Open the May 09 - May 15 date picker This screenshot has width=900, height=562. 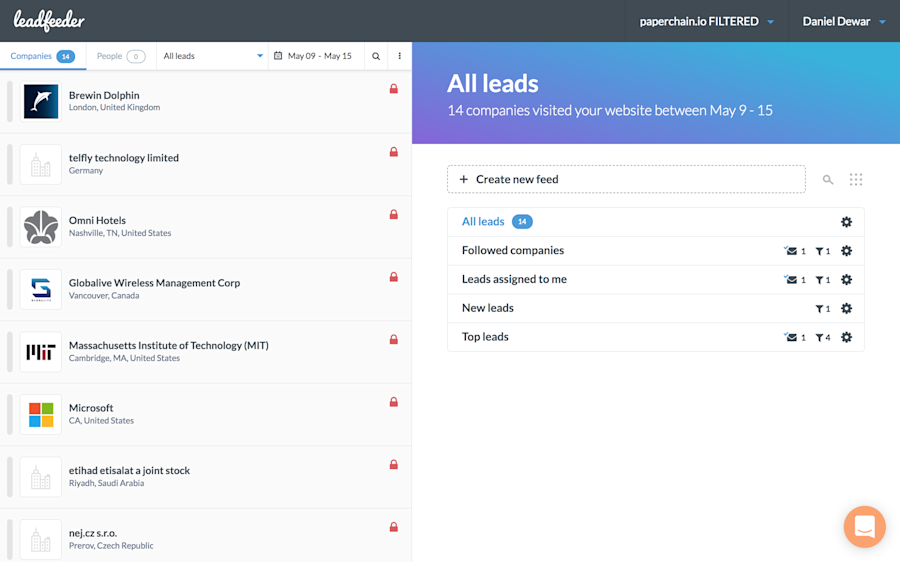[x=316, y=56]
